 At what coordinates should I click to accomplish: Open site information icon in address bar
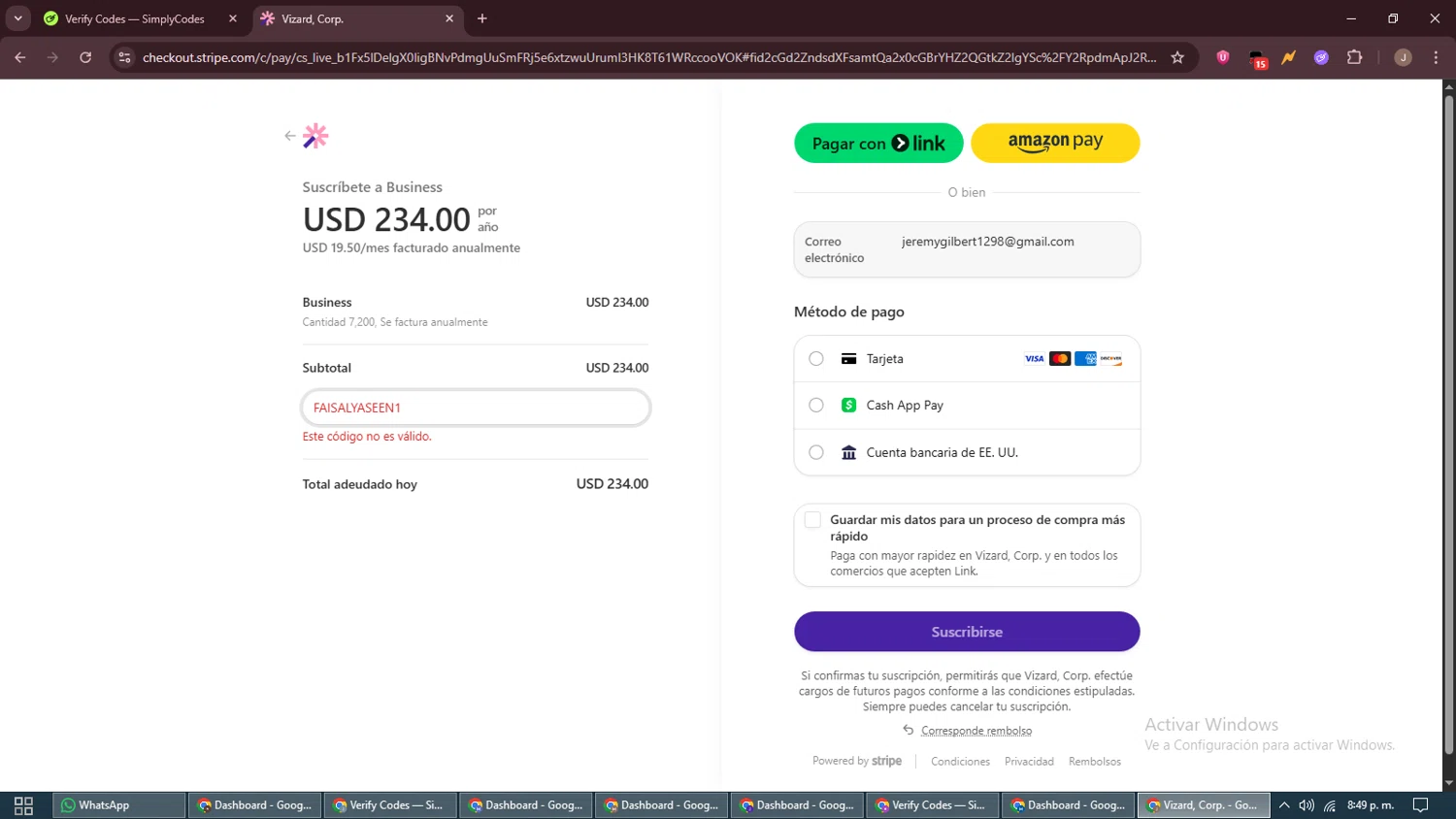coord(124,57)
